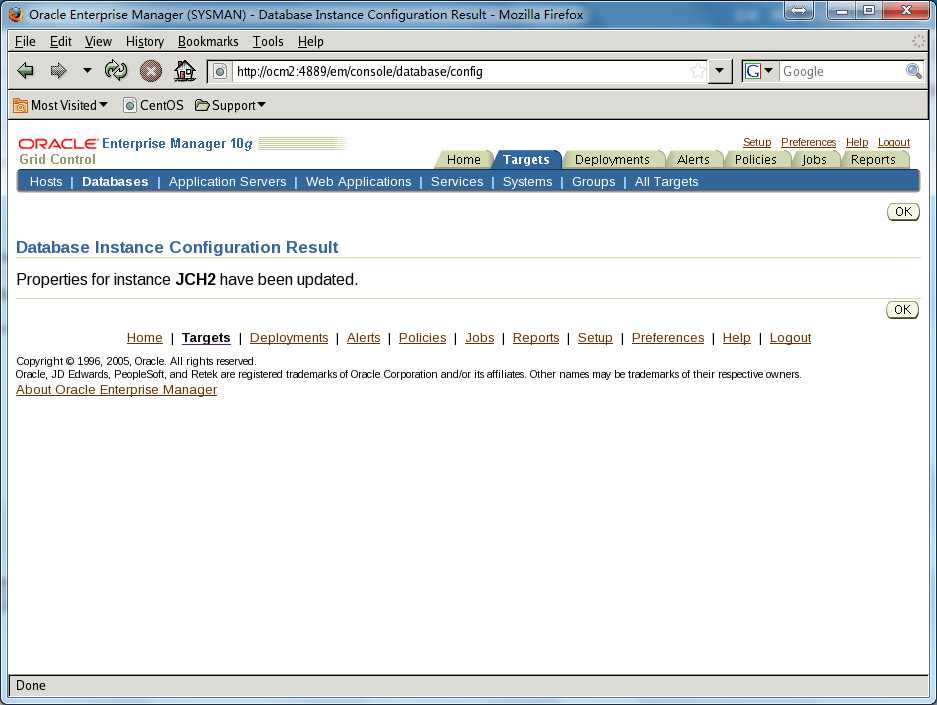The width and height of the screenshot is (937, 705).
Task: Open the Alerts tab
Action: [693, 160]
